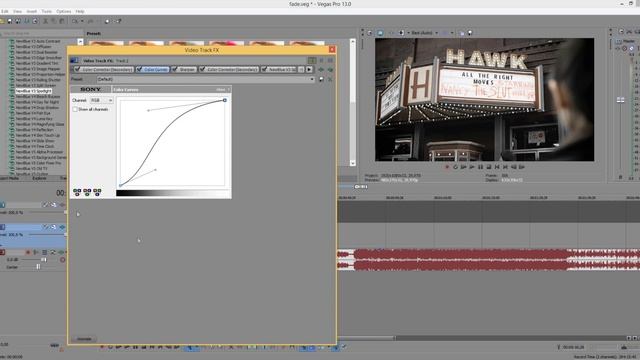Click the Loop Playback button under preview

click(x=456, y=167)
